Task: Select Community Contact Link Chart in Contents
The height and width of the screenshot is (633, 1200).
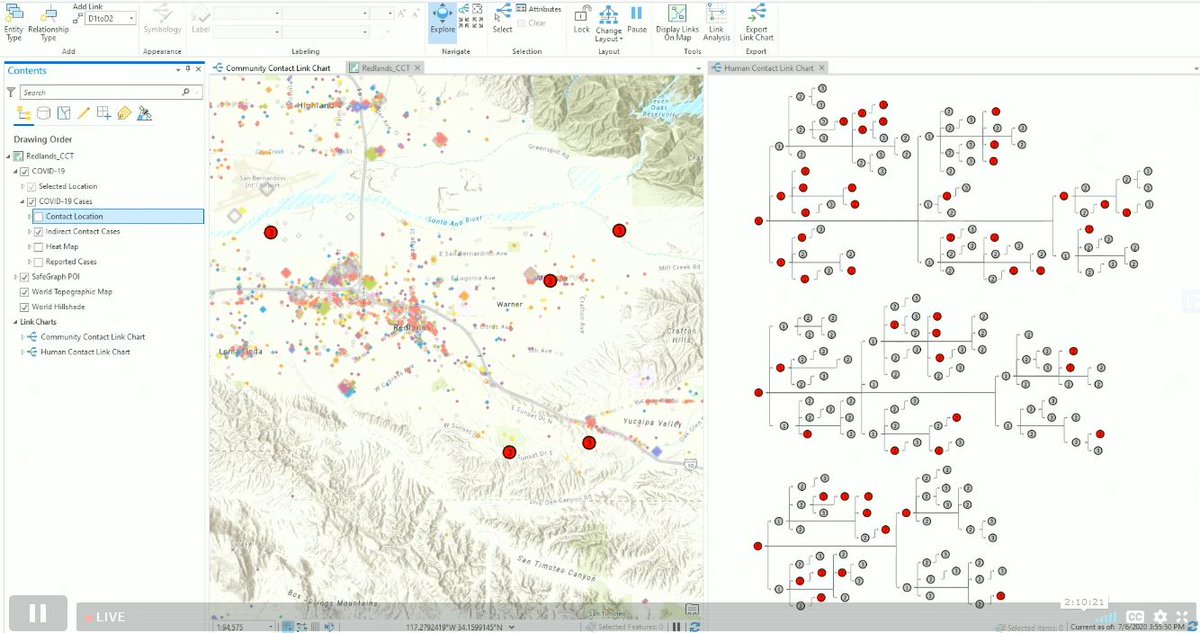Action: [92, 337]
